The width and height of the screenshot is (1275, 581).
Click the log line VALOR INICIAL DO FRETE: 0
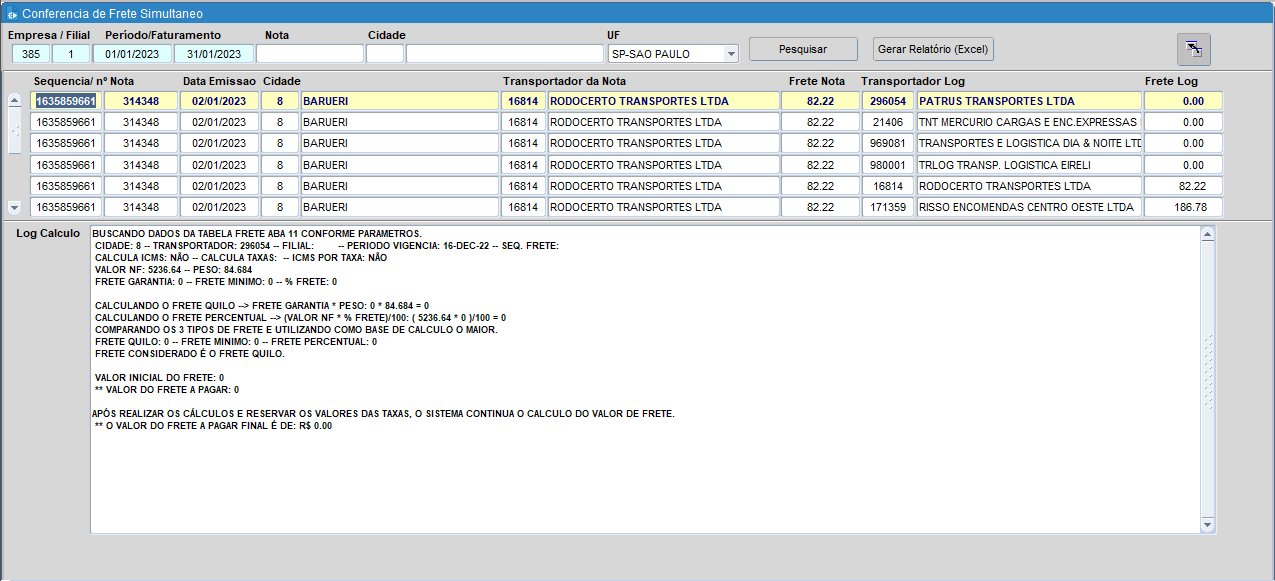coord(159,378)
